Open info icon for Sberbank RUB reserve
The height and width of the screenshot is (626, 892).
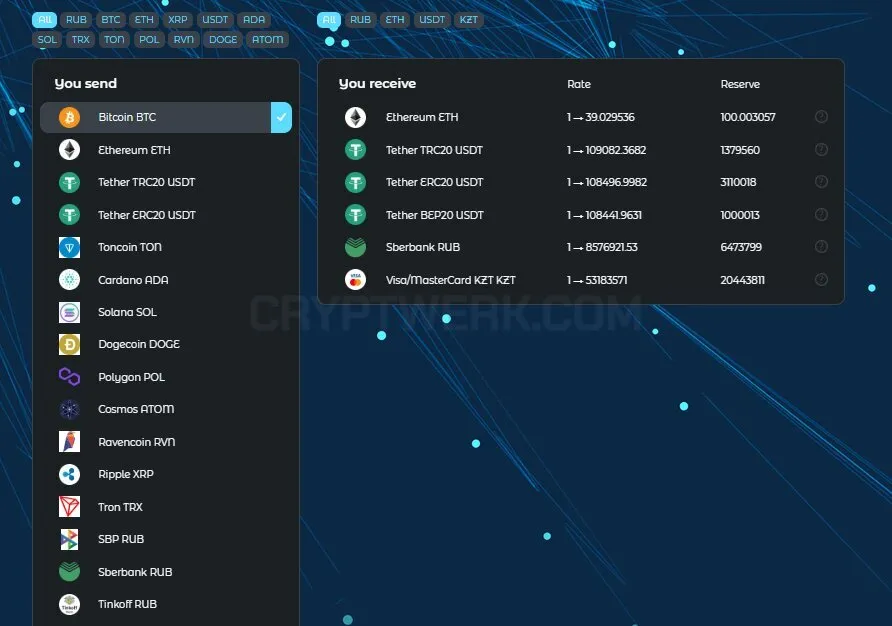(821, 246)
